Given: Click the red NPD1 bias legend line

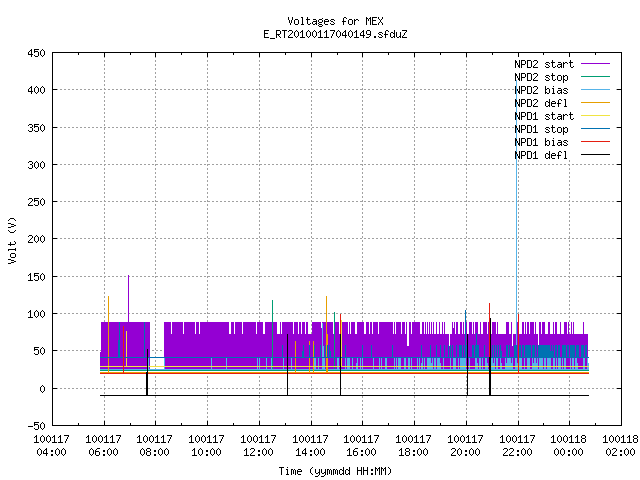Looking at the screenshot, I should pos(595,142).
